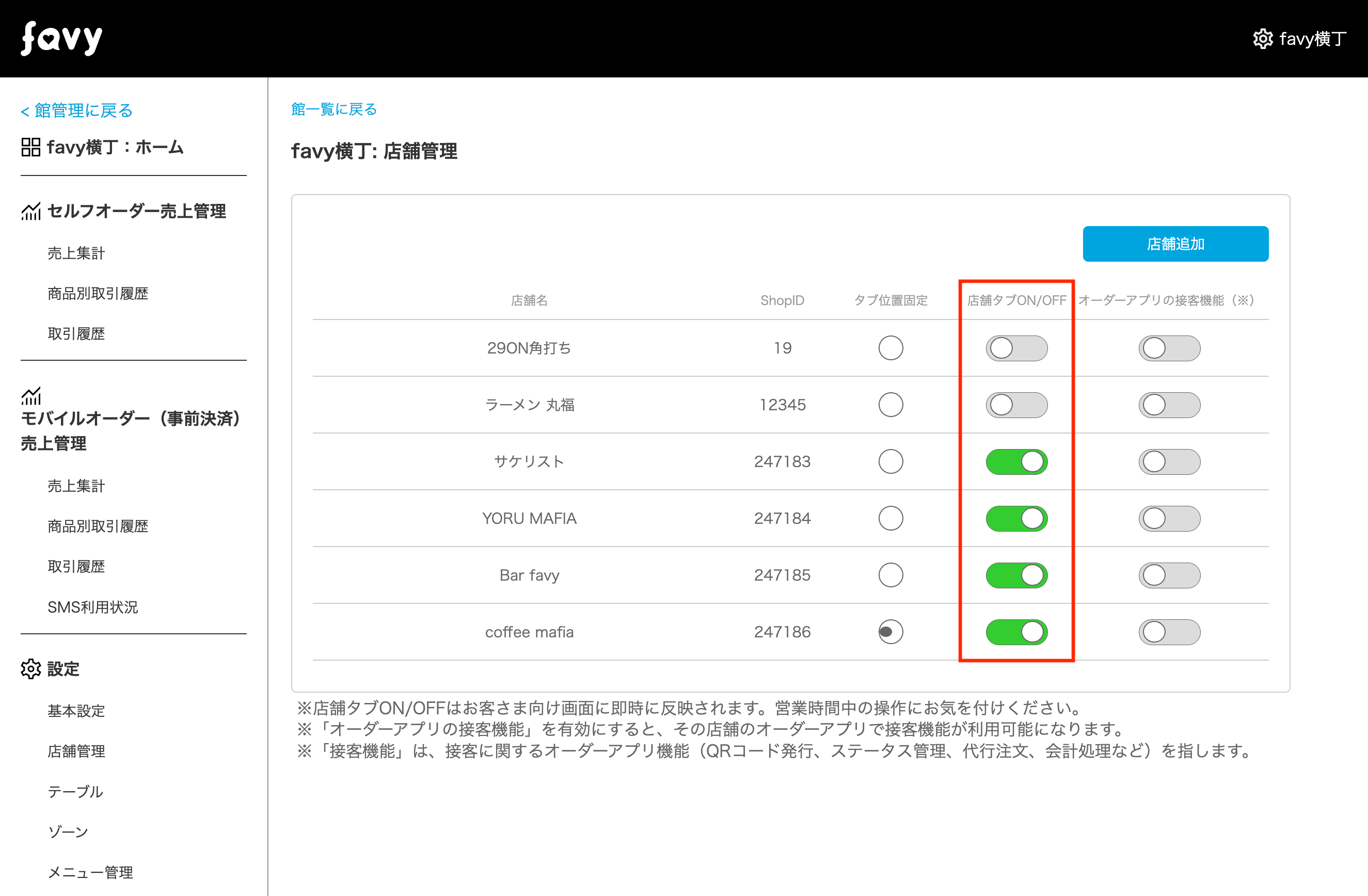
Task: Open favy横丁：ホーム in the sidebar
Action: pos(115,147)
